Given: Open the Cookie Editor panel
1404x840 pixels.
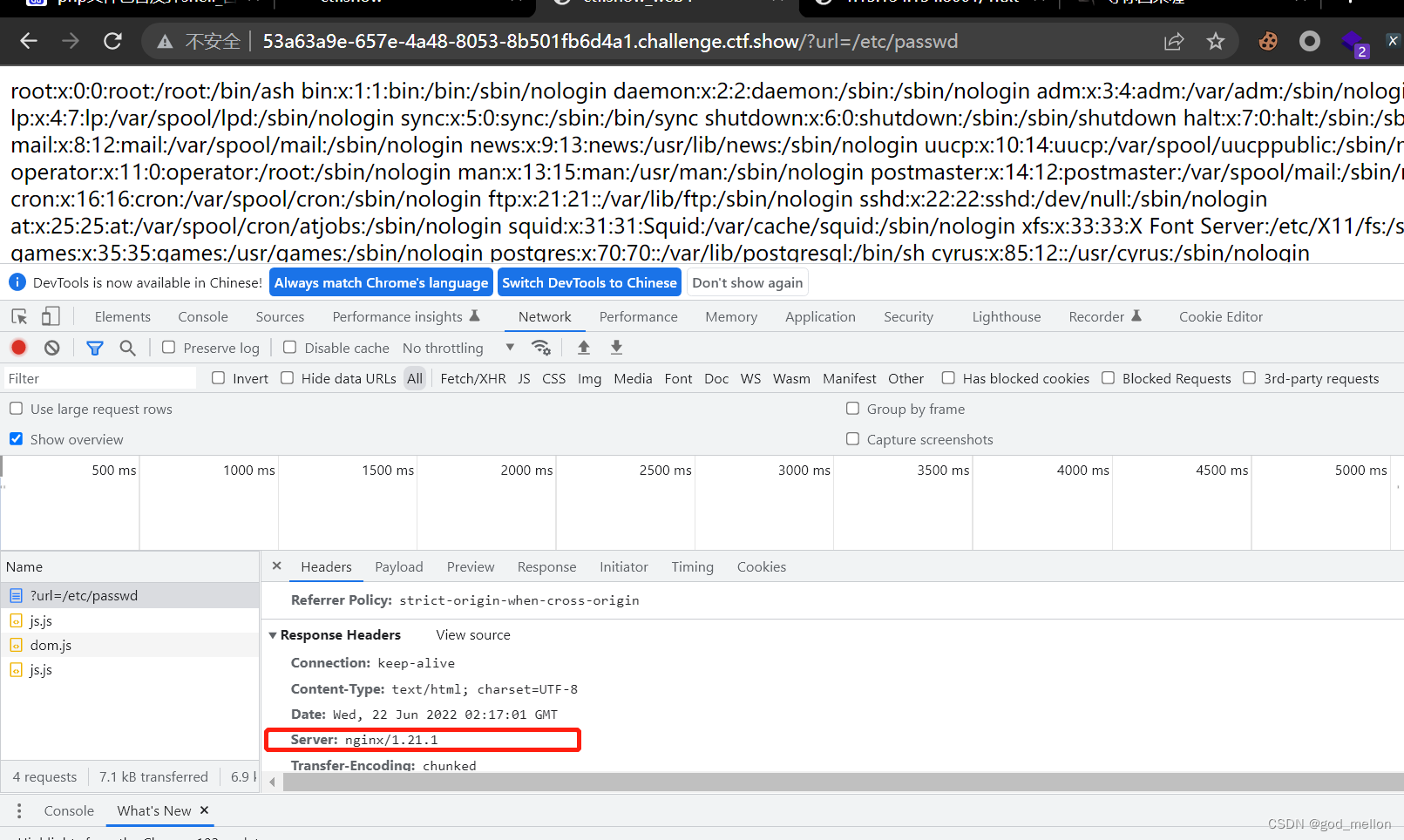Looking at the screenshot, I should point(1221,317).
